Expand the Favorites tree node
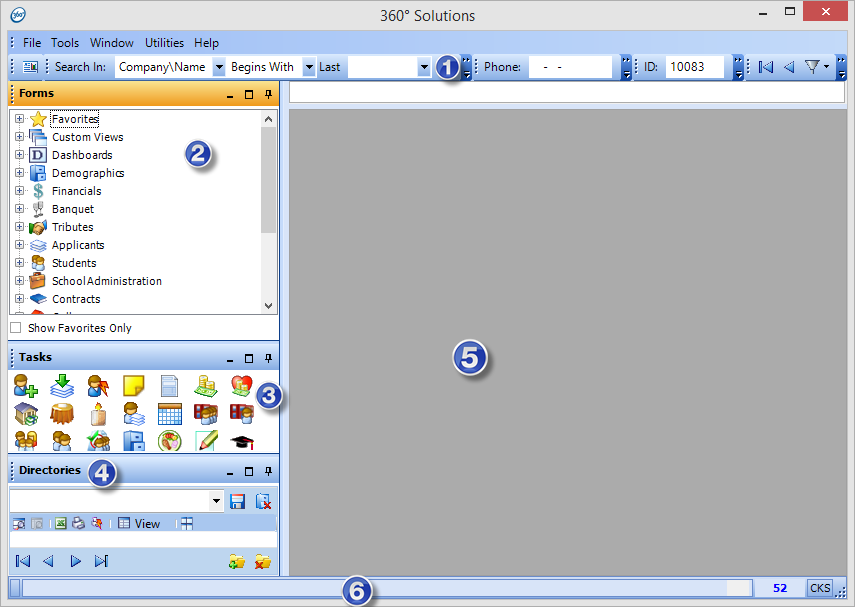This screenshot has width=855, height=607. click(x=20, y=118)
